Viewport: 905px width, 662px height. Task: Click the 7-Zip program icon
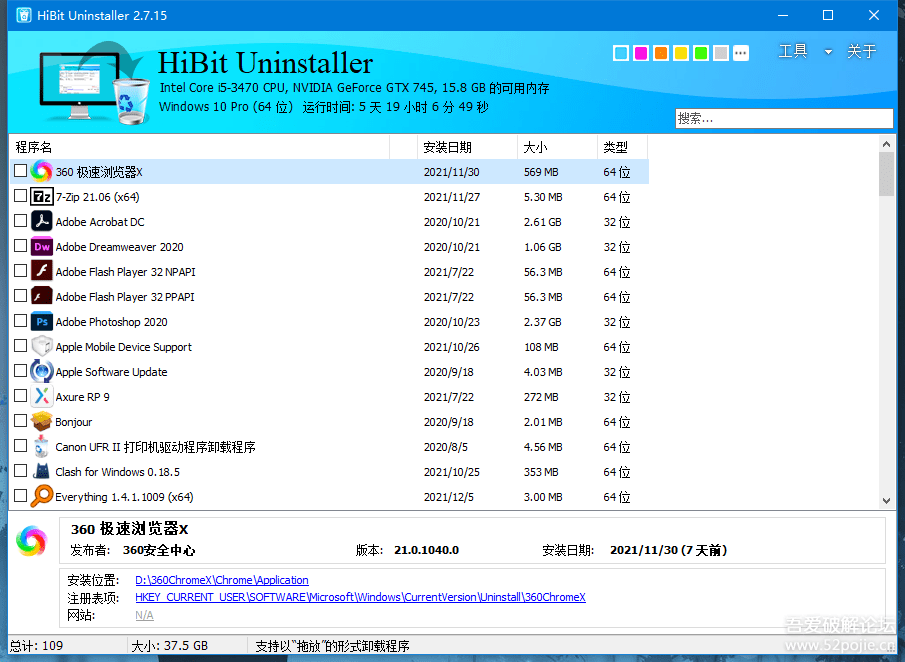click(41, 197)
